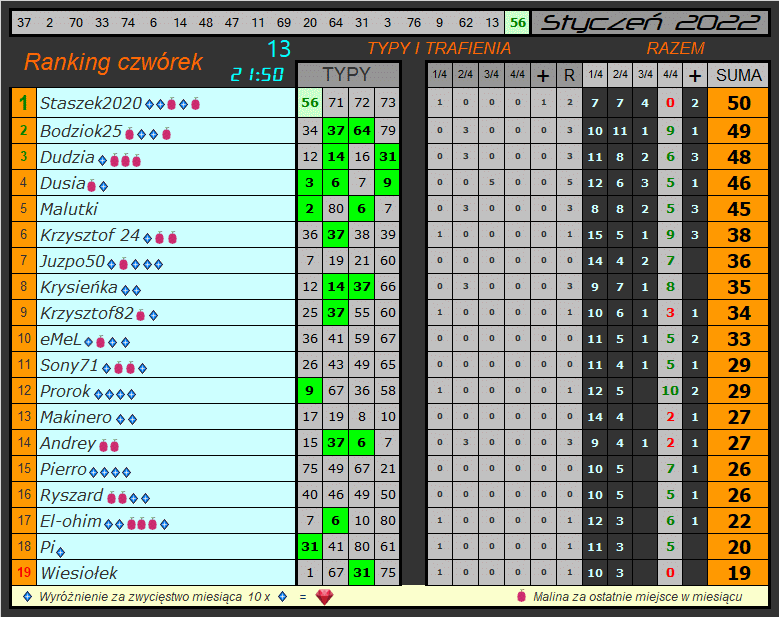Click highlighted 56 in the top number strip
This screenshot has width=779, height=617.
518,23
